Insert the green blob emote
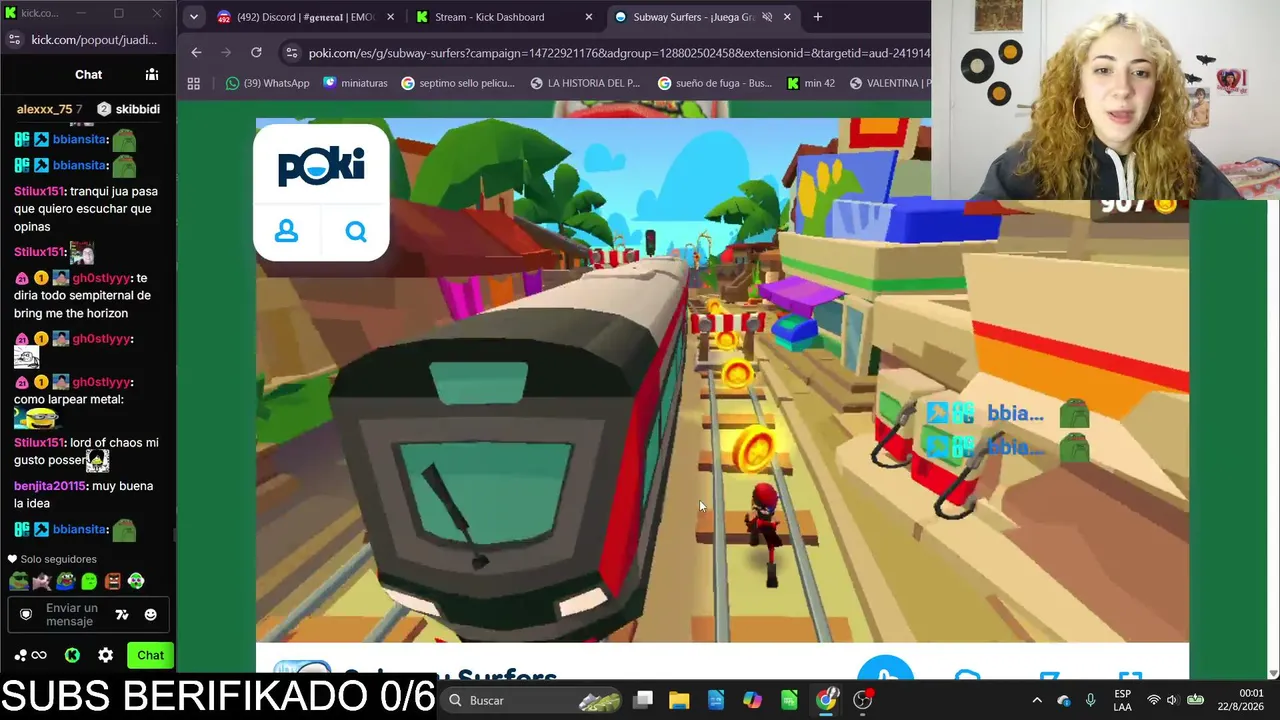 click(89, 581)
